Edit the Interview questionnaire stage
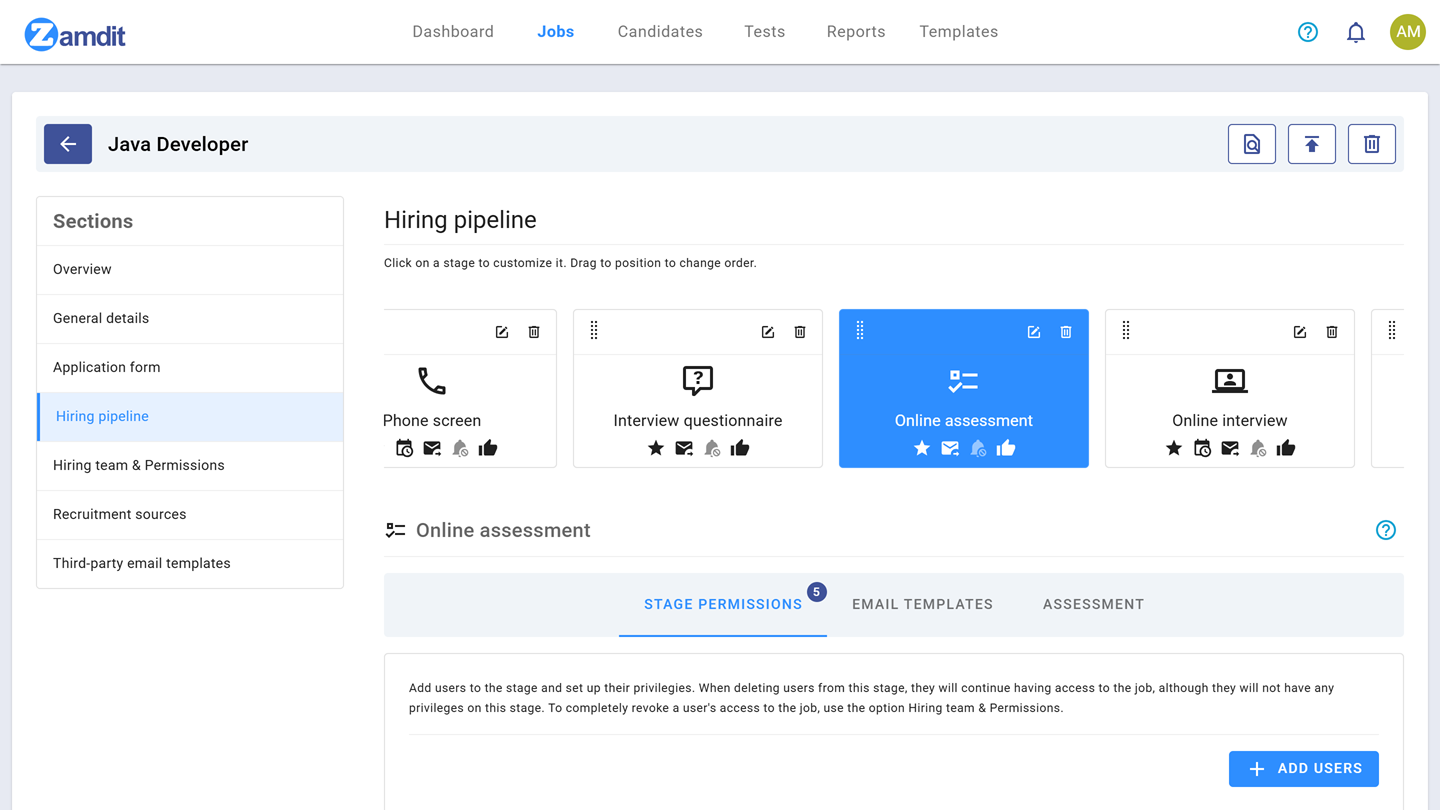 768,332
